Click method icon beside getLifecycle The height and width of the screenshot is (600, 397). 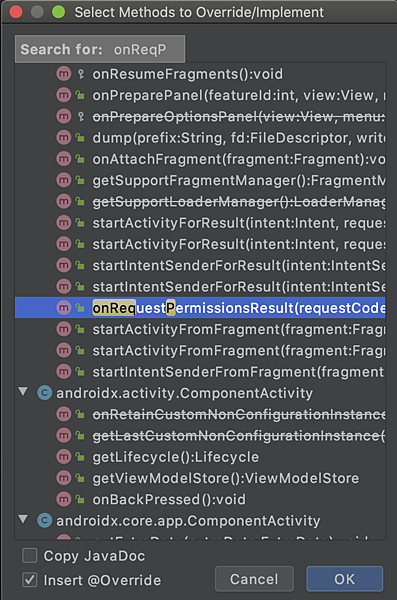point(64,457)
